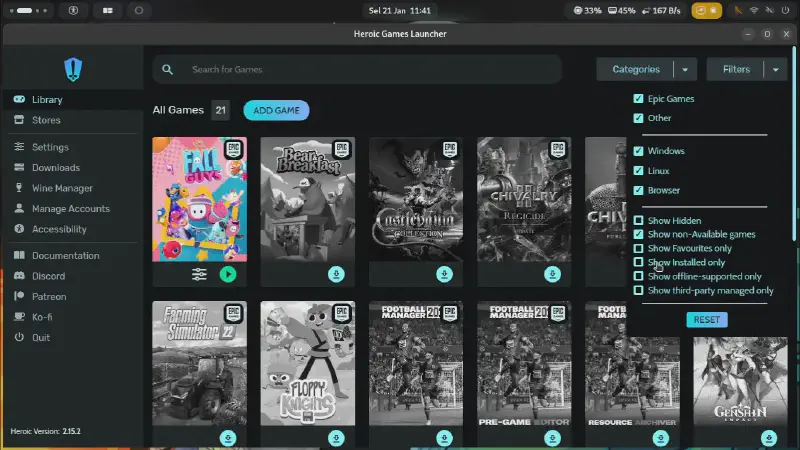The width and height of the screenshot is (800, 450).
Task: Open Settings from the sidebar
Action: tap(50, 147)
